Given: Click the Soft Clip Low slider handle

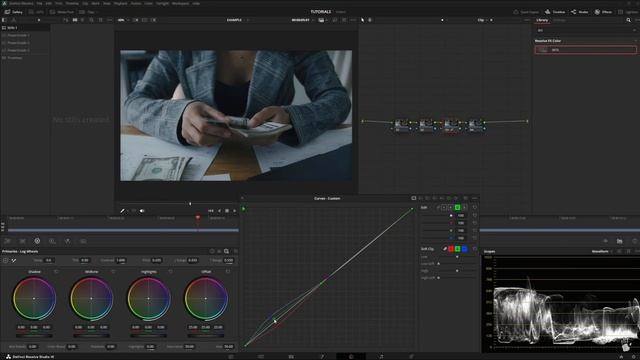Looking at the screenshot, I should coord(457,257).
